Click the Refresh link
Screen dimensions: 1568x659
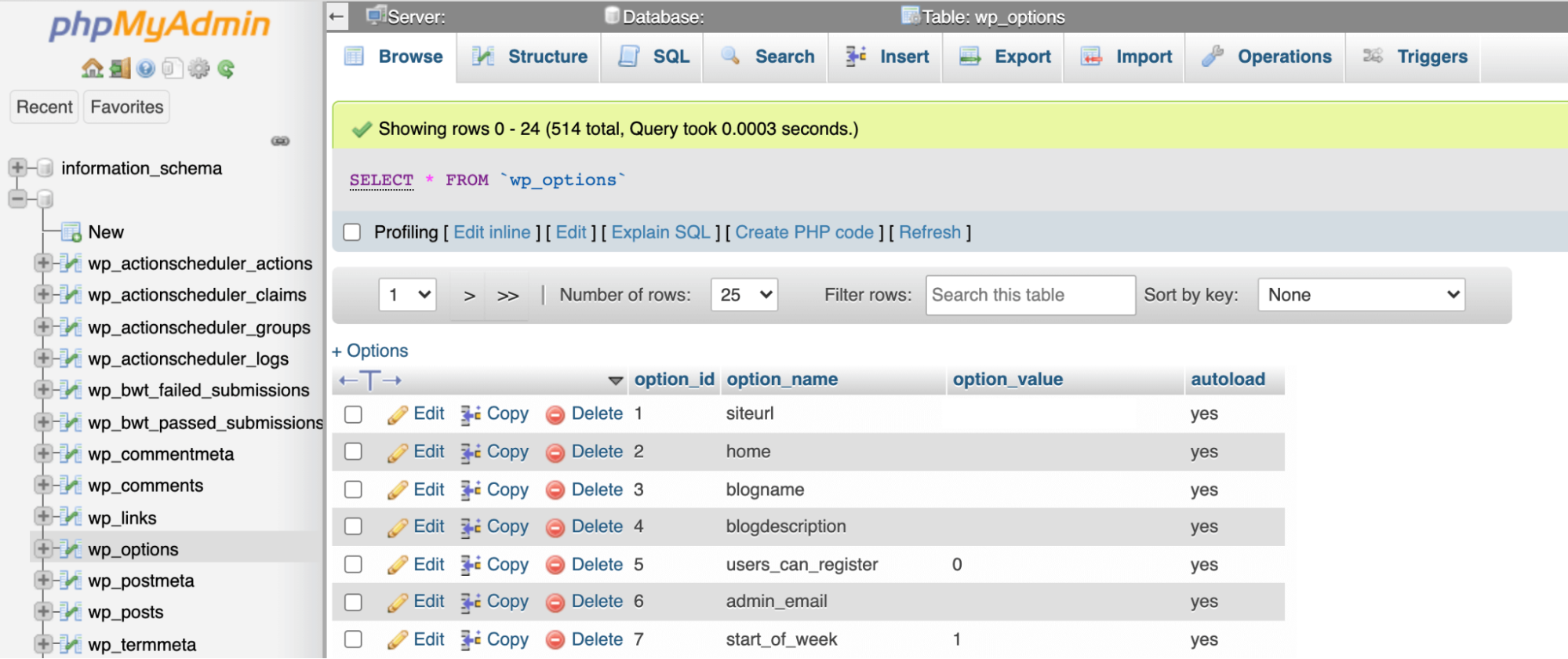[x=930, y=232]
